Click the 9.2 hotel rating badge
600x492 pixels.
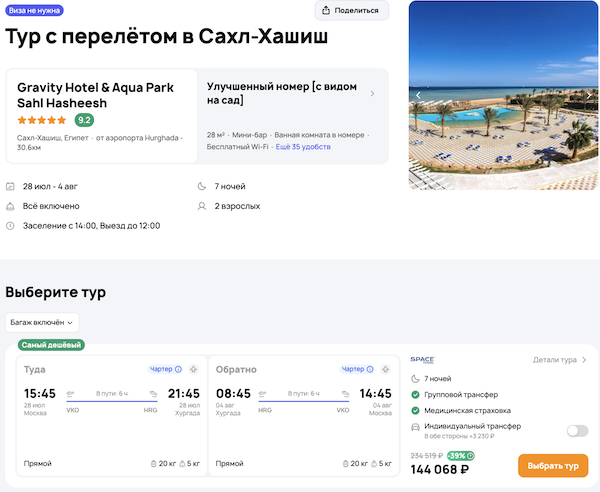tap(85, 120)
